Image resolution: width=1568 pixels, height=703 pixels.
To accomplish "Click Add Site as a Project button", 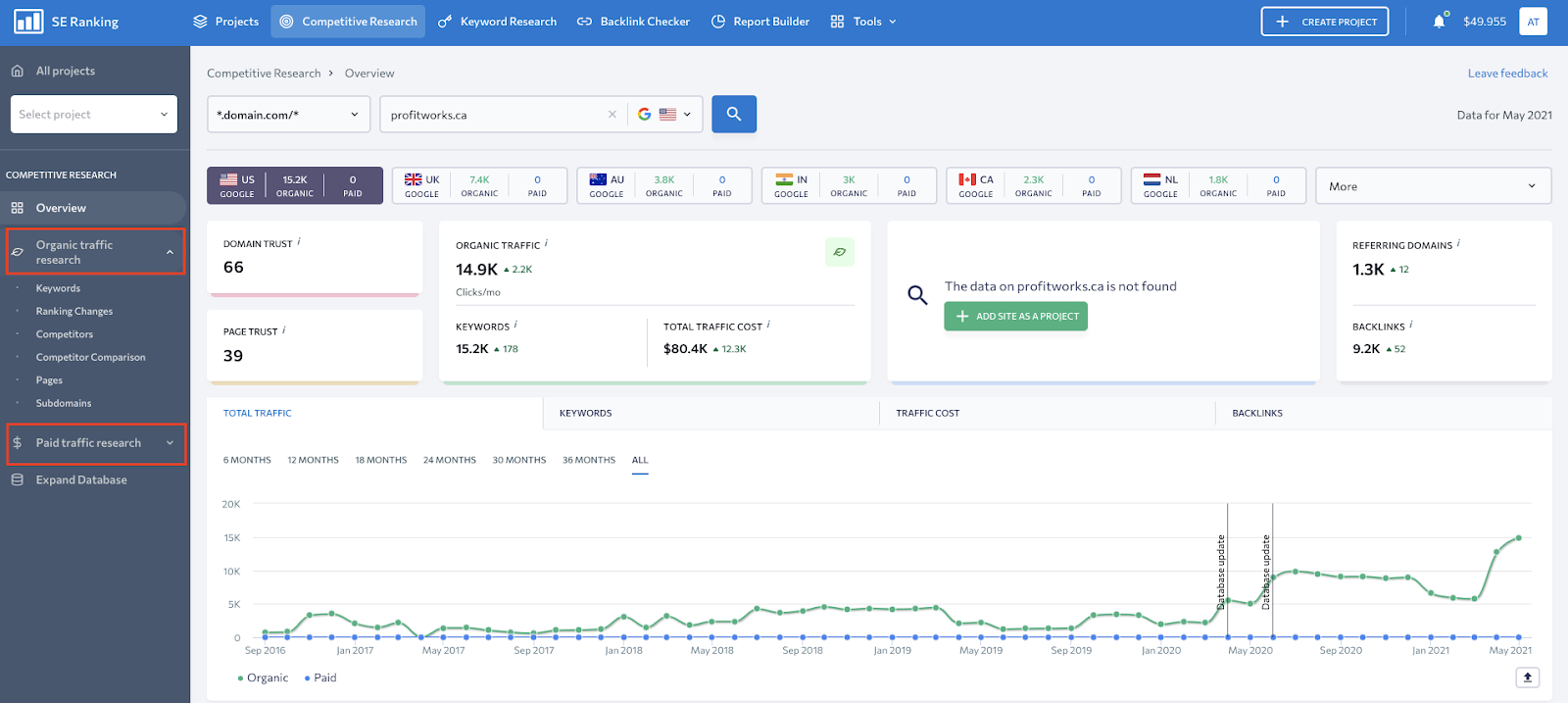I will point(1015,317).
